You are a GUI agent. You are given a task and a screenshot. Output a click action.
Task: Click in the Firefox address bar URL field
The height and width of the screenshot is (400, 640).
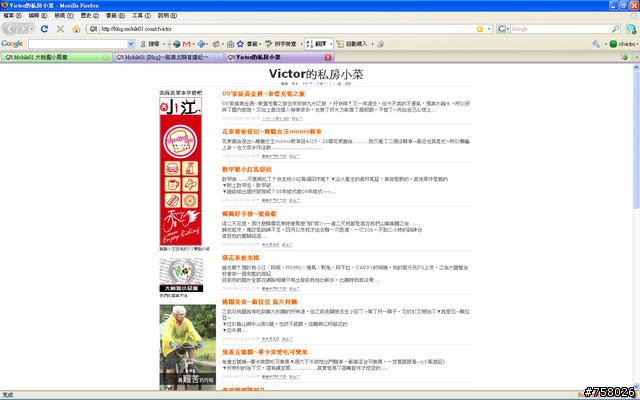coord(286,29)
